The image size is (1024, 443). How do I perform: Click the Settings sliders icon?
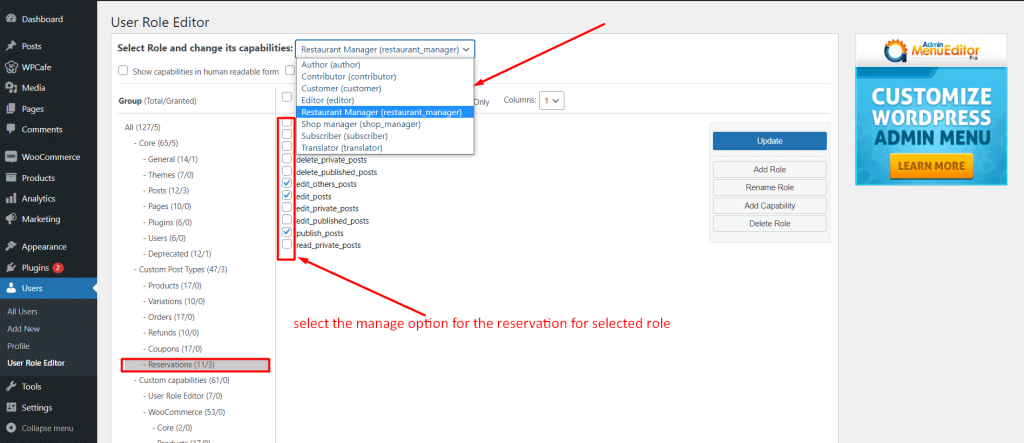[x=10, y=408]
